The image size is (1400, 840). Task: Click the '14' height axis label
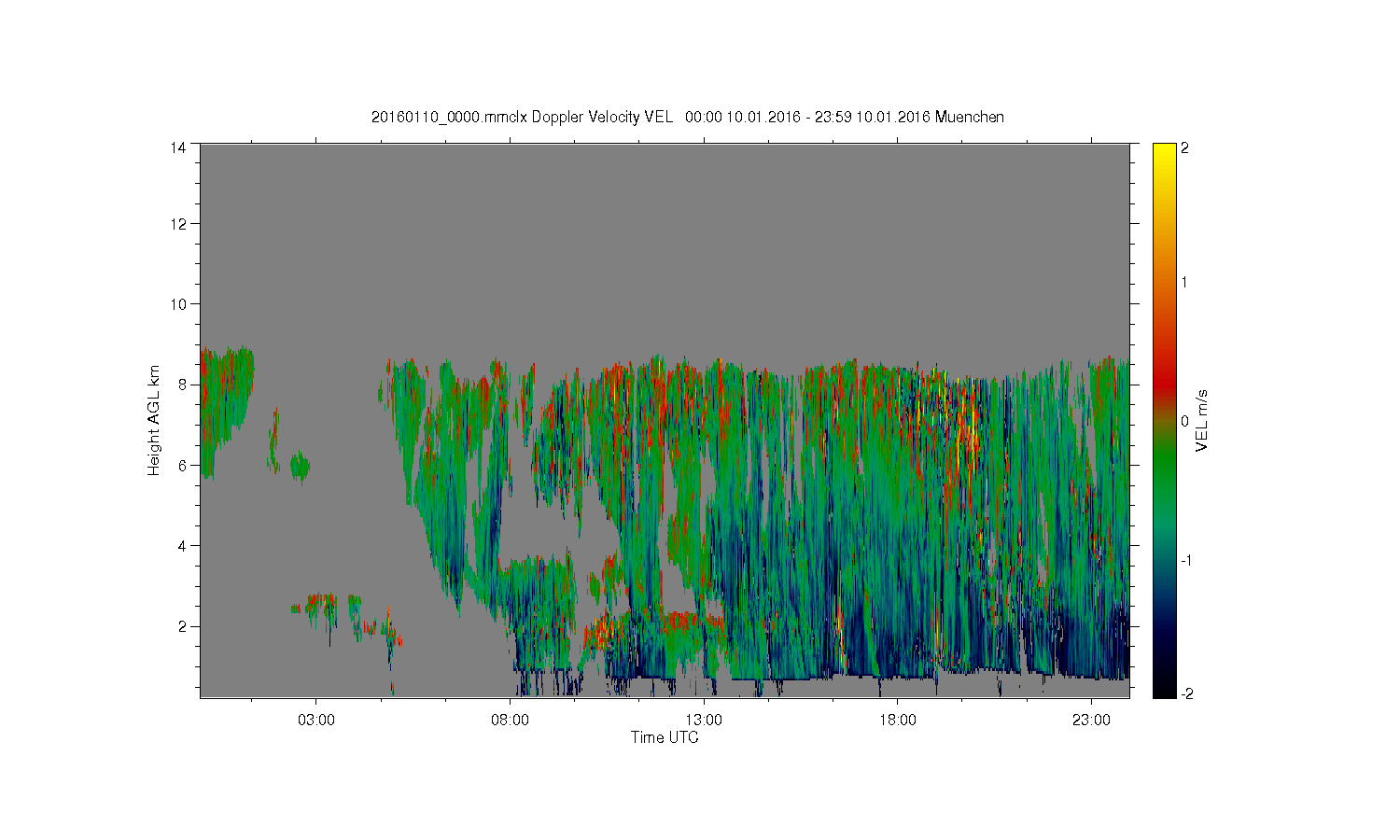click(178, 147)
